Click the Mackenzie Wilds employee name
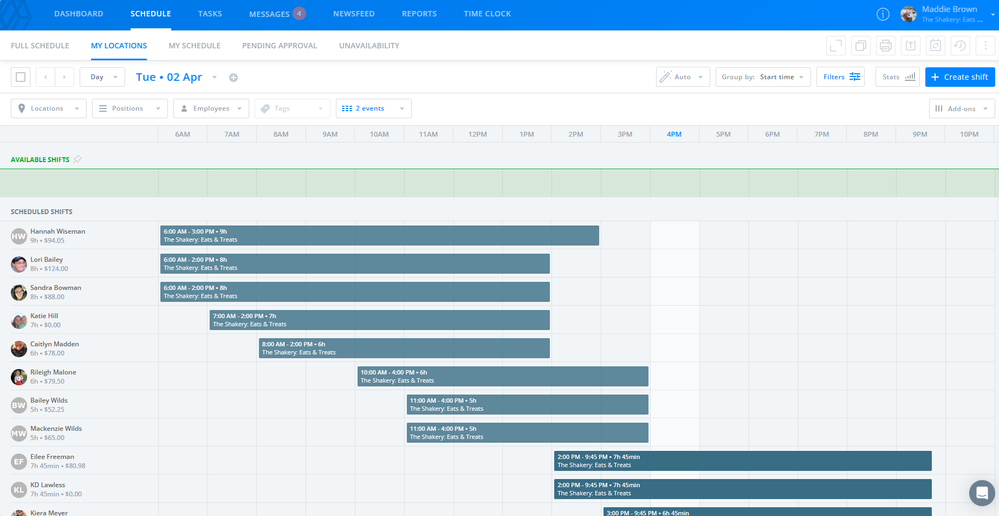This screenshot has height=516, width=999. pos(57,429)
